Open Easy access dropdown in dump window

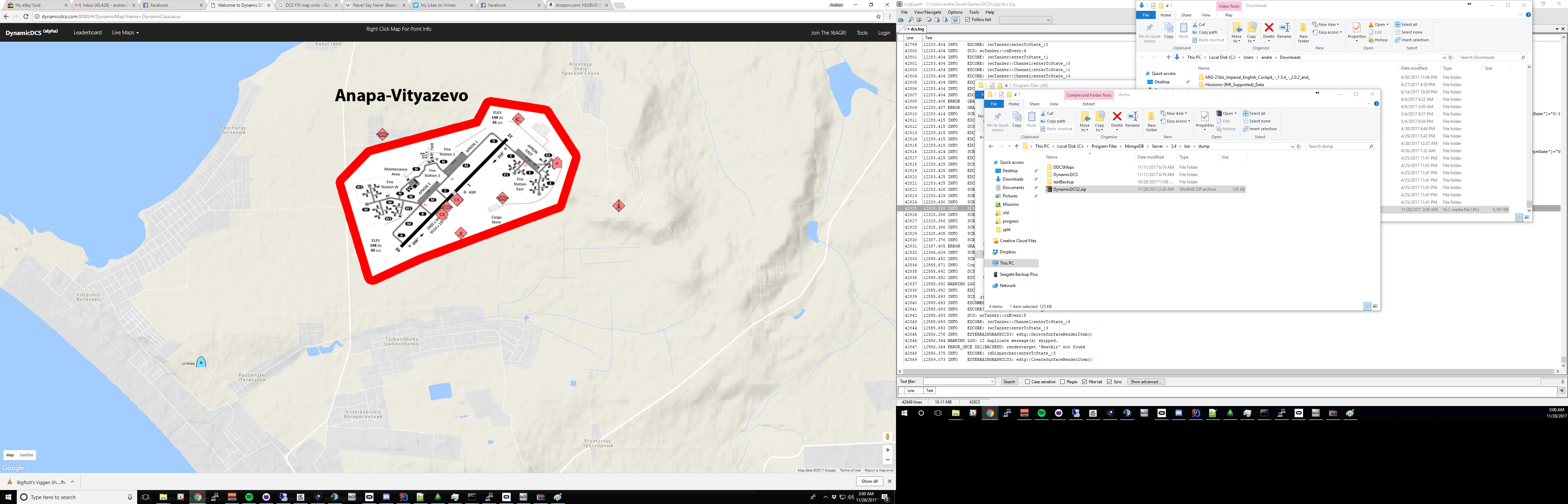(1175, 121)
